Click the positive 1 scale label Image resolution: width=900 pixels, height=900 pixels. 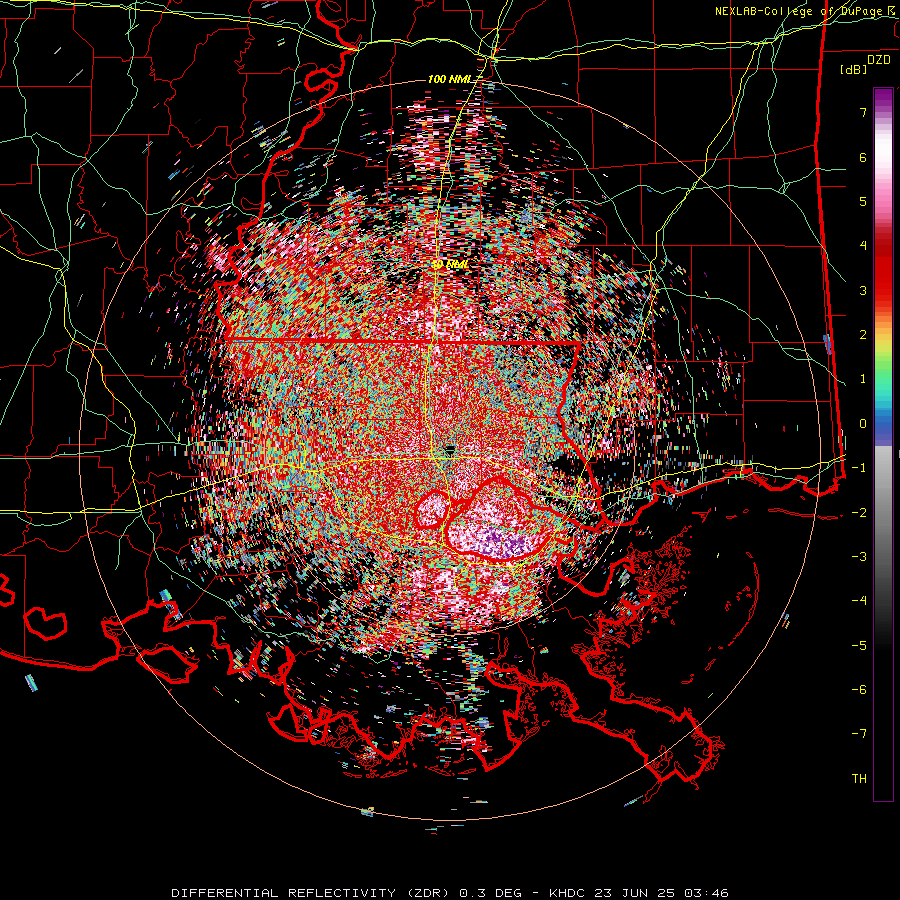pyautogui.click(x=863, y=379)
